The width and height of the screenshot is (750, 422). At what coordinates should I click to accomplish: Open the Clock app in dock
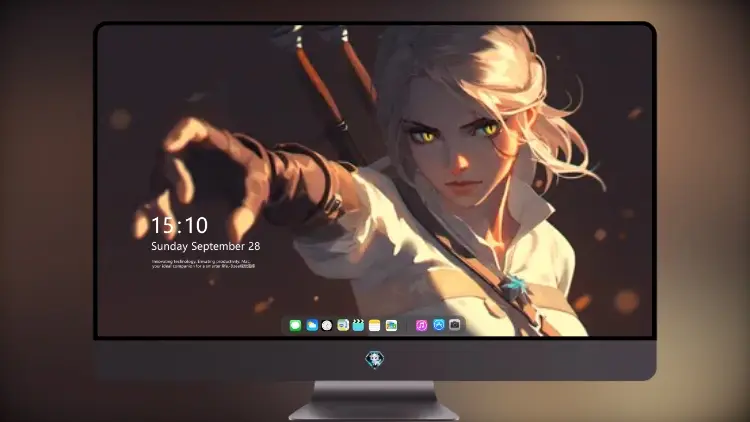(327, 325)
